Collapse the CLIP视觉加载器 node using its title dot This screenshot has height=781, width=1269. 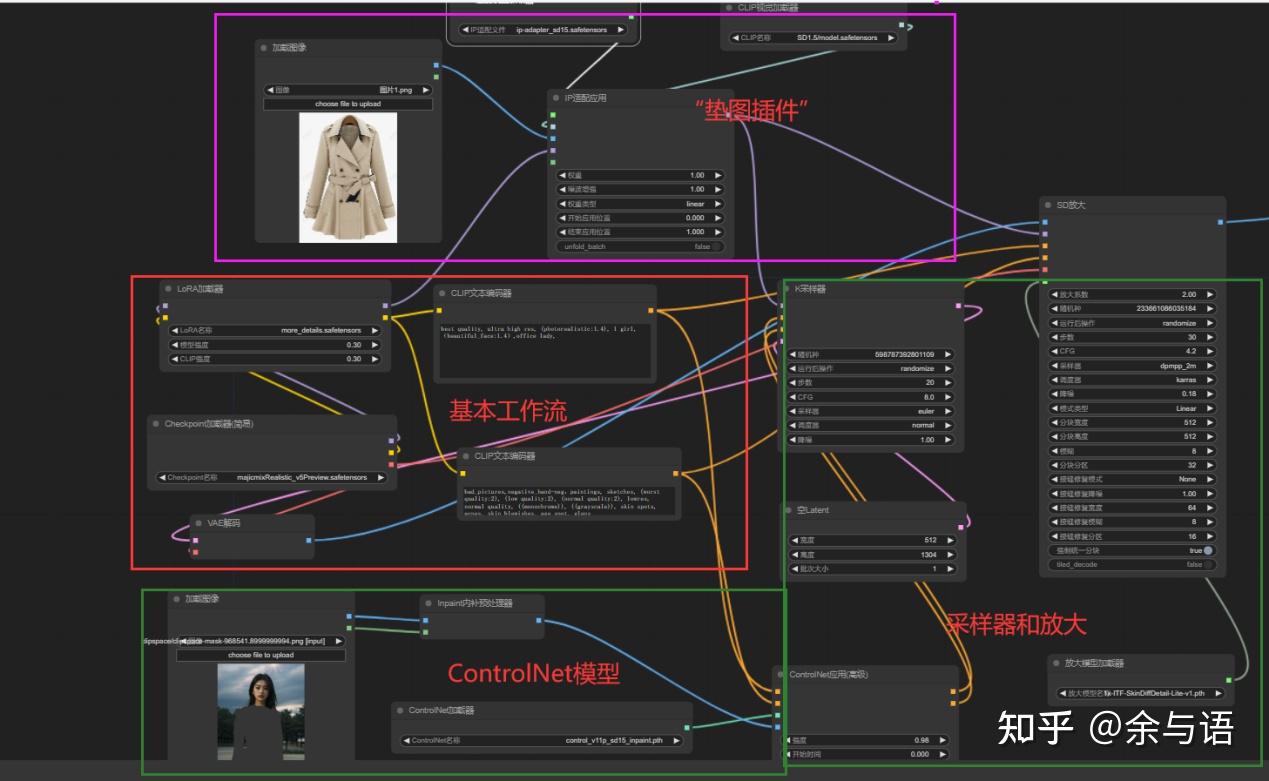click(x=728, y=8)
